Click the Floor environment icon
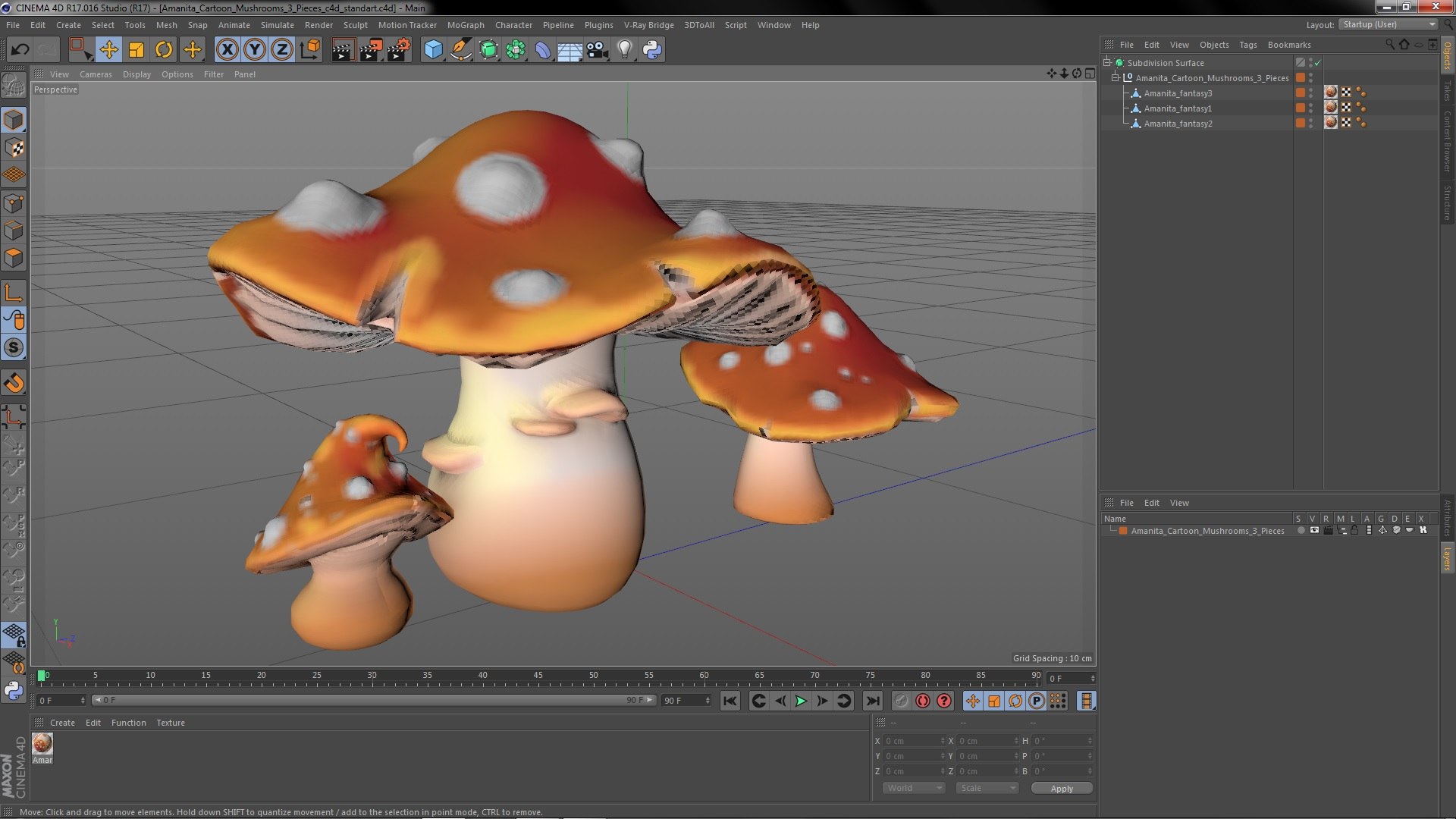 click(570, 50)
